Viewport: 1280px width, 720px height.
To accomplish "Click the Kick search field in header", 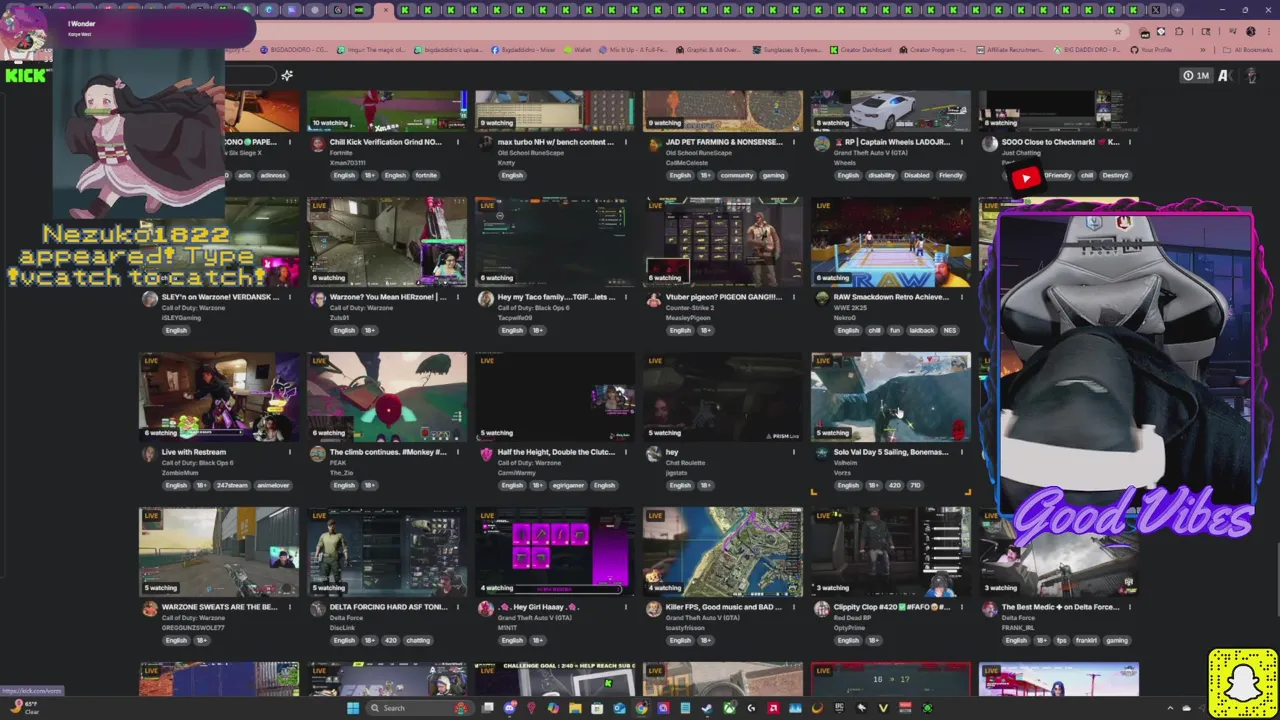I will [x=250, y=75].
